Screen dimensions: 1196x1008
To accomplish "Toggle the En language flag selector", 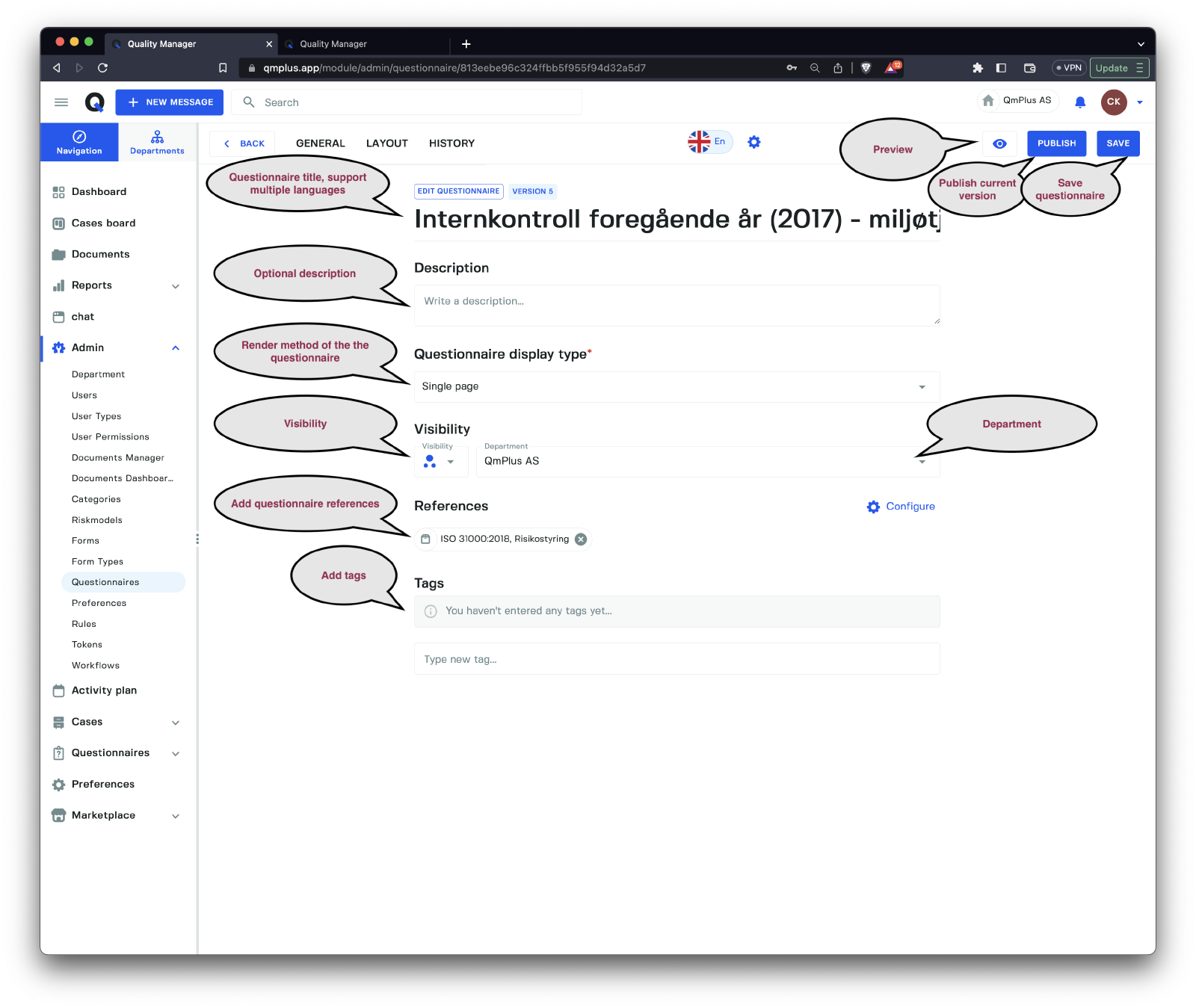I will coord(709,142).
